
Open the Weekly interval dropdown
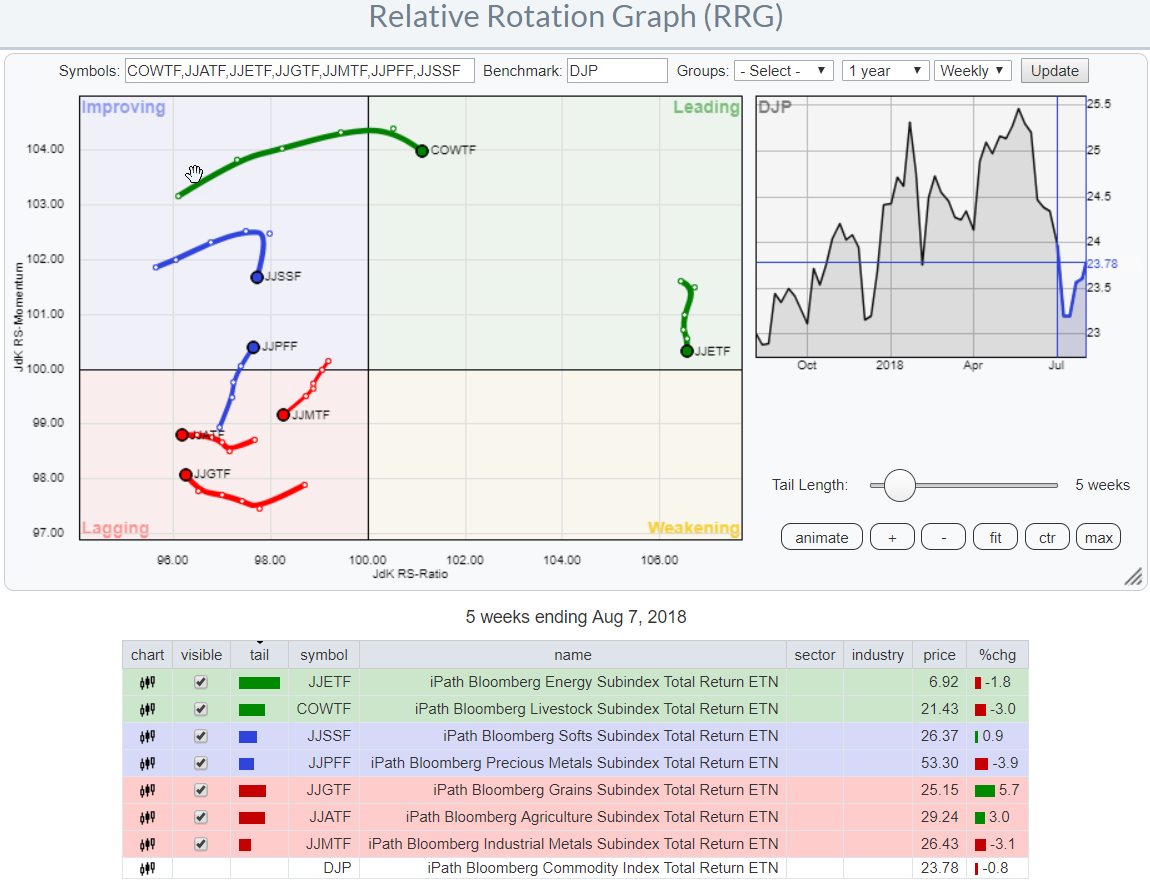tap(972, 71)
